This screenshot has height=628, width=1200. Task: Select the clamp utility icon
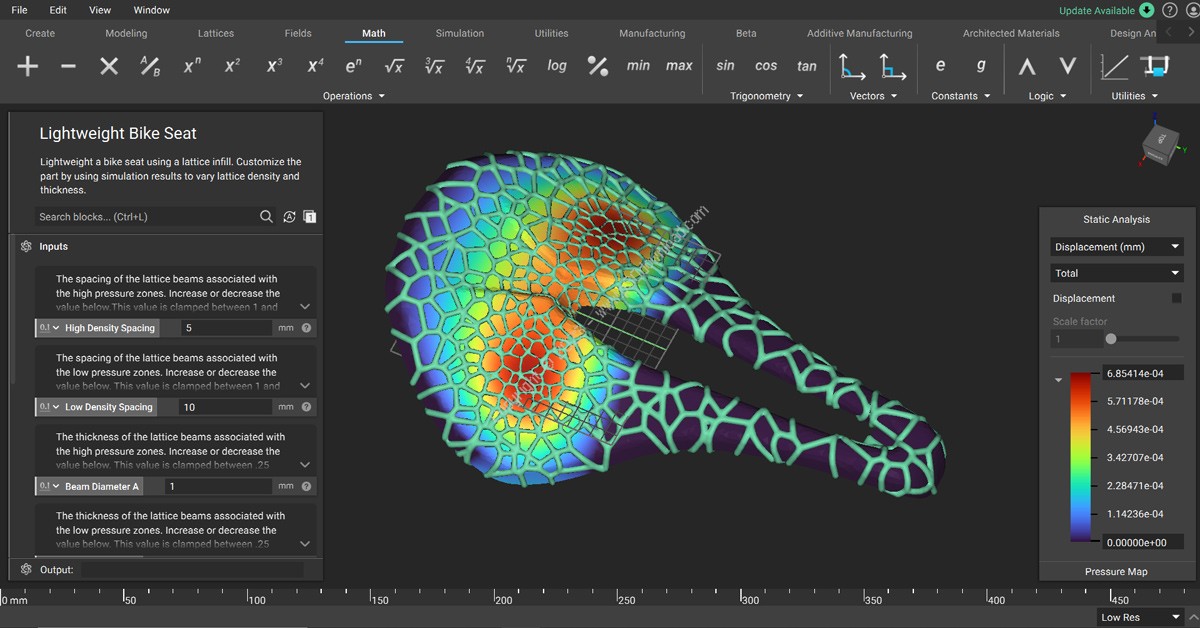point(1156,66)
